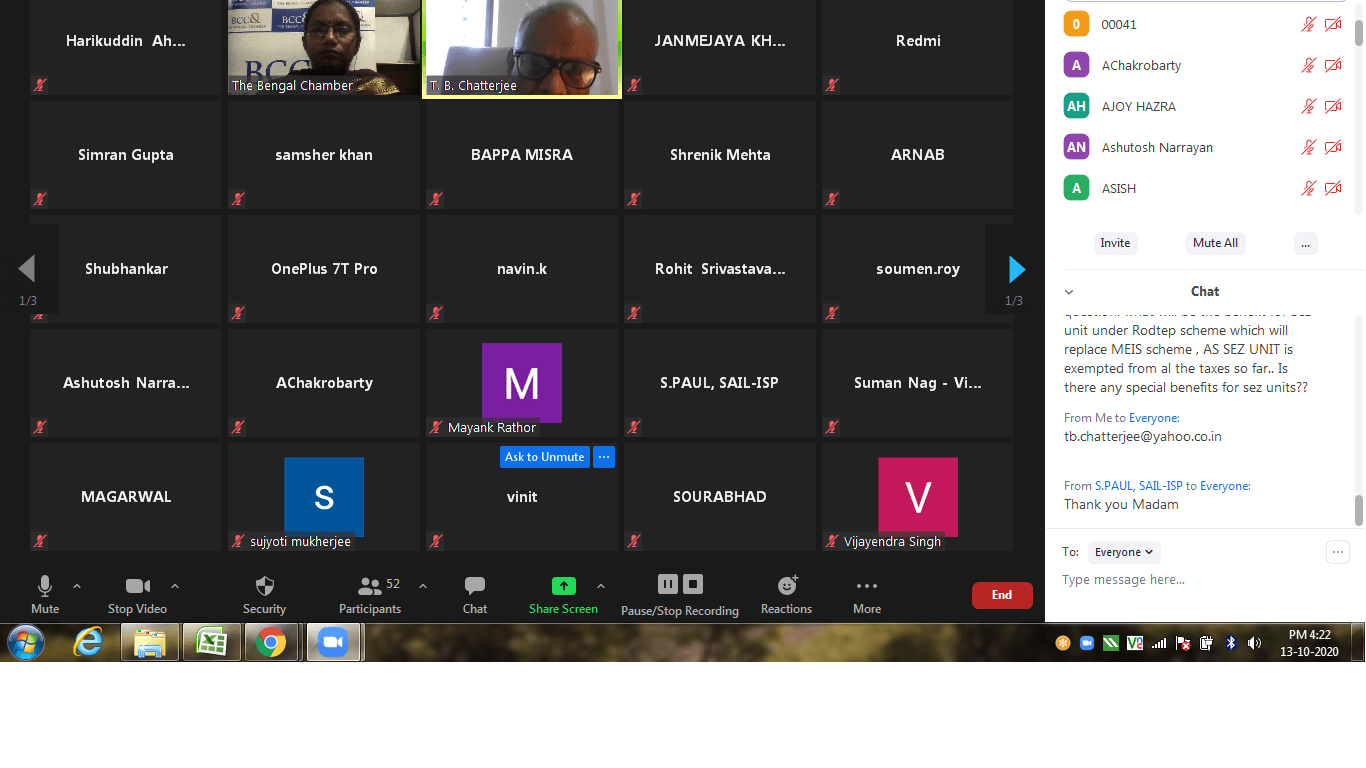
Task: Open More options in toolbar
Action: pyautogui.click(x=867, y=586)
